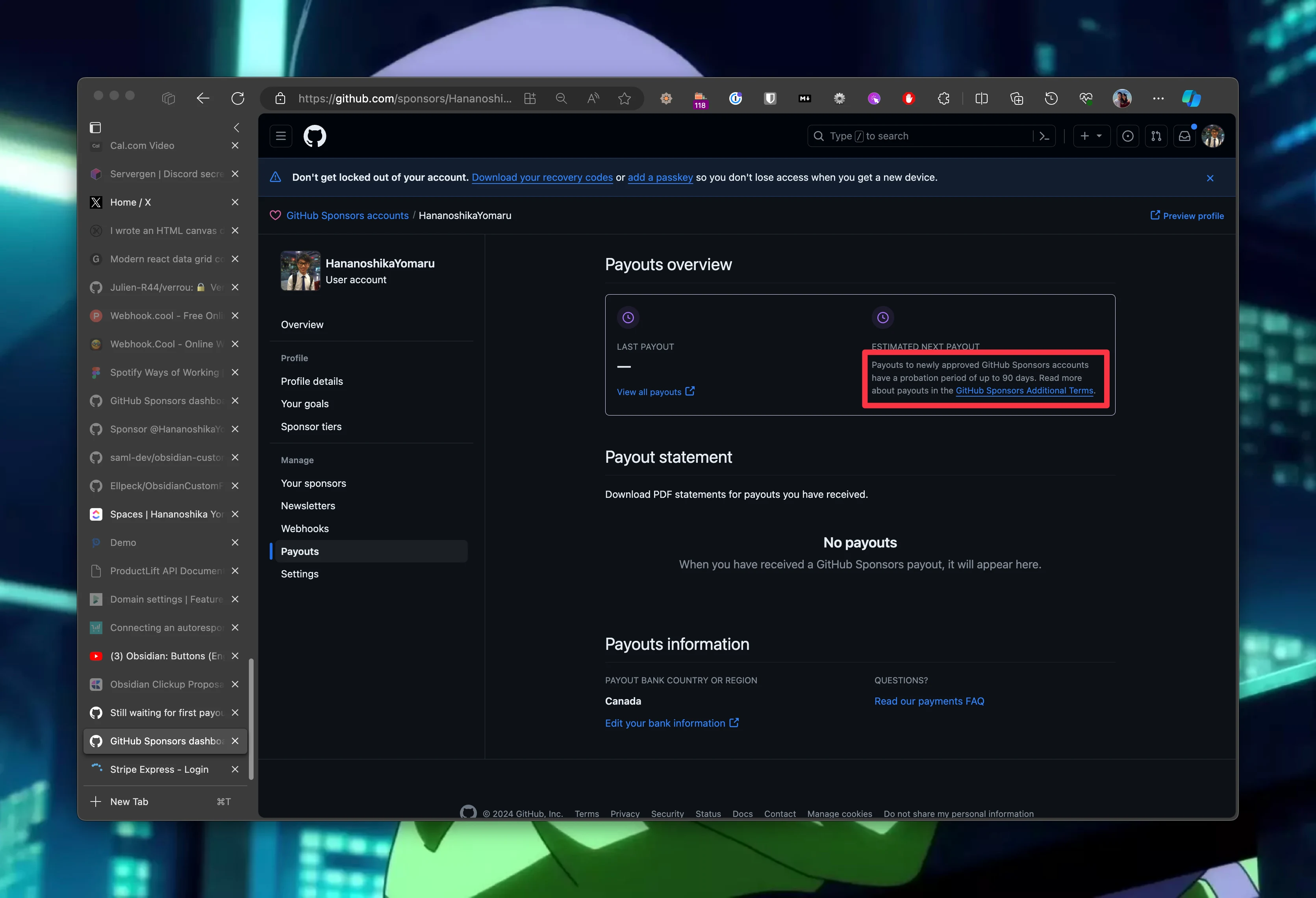
Task: Open the Copilot icon in browser toolbar
Action: [1192, 98]
